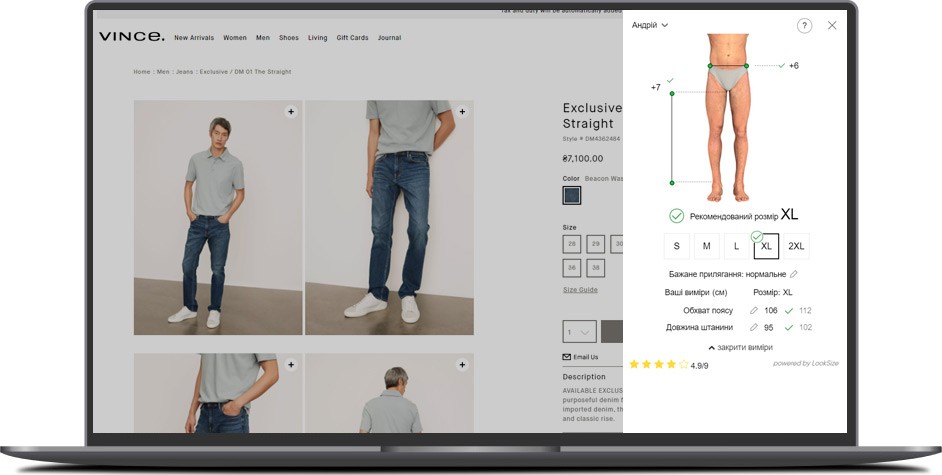Screen dimensions: 942x475
Task: Open the quantity dropdown
Action: click(579, 332)
